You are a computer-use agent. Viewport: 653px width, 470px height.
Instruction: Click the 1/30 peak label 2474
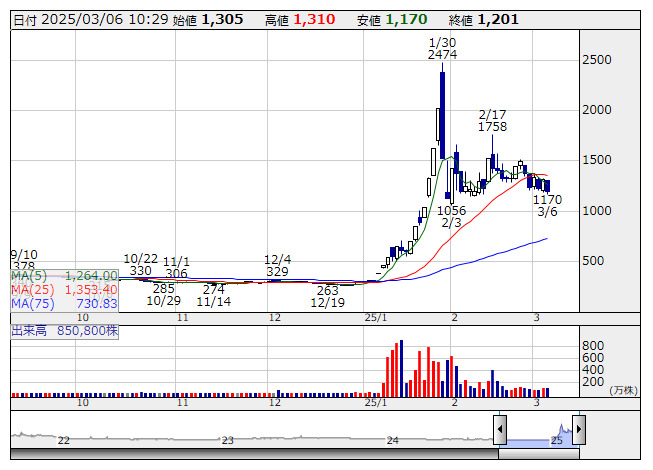pos(442,55)
